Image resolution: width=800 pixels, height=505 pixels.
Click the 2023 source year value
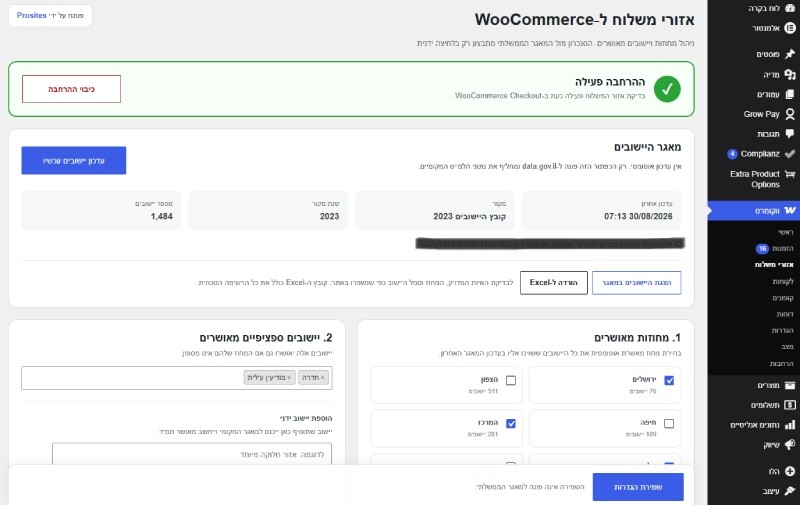pos(329,216)
